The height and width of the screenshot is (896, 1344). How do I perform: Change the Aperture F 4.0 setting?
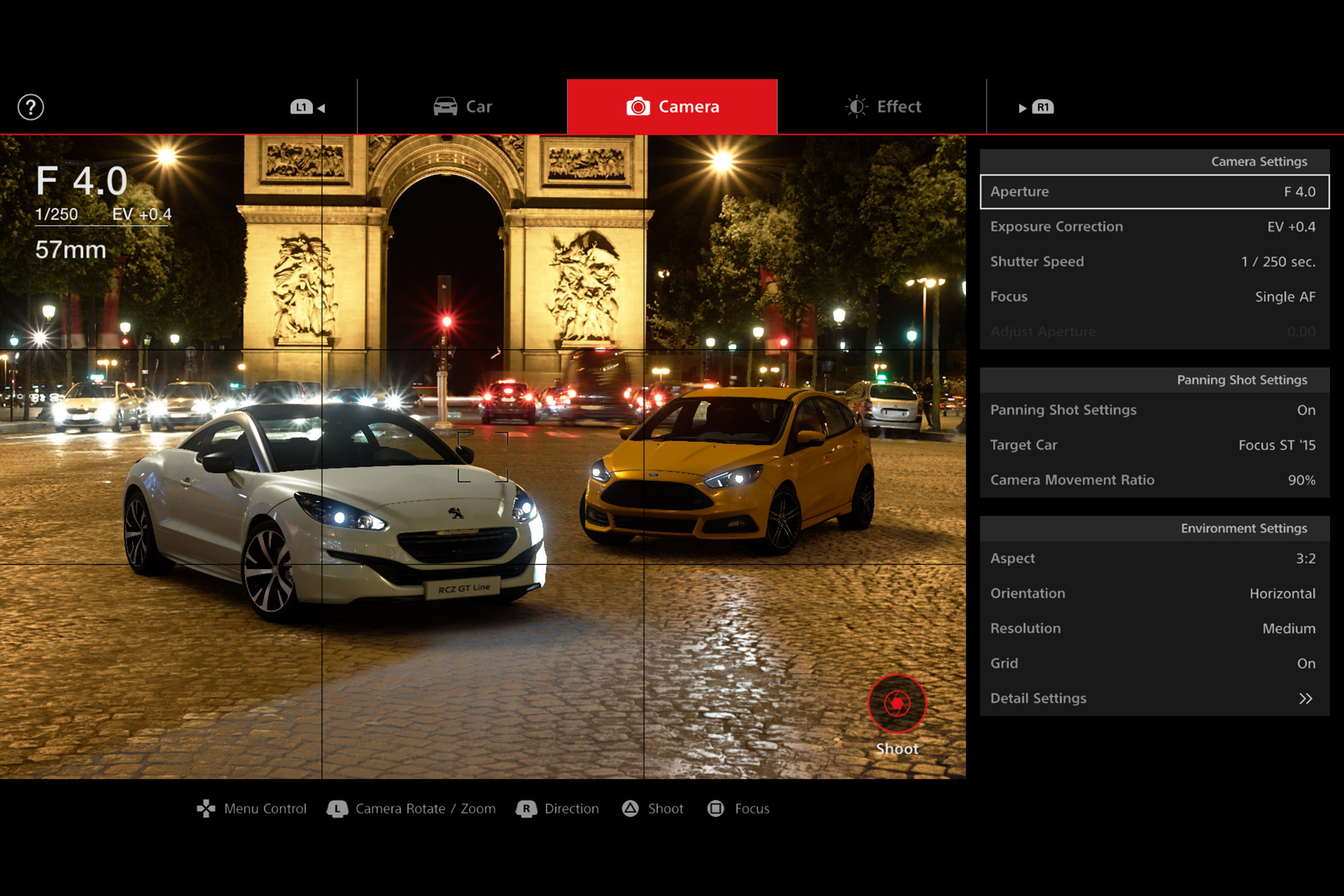click(1154, 192)
